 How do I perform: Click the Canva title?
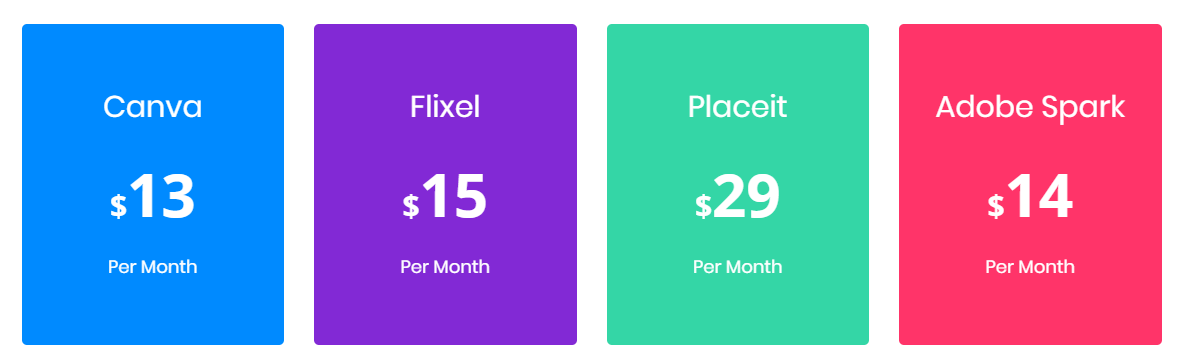pyautogui.click(x=153, y=107)
